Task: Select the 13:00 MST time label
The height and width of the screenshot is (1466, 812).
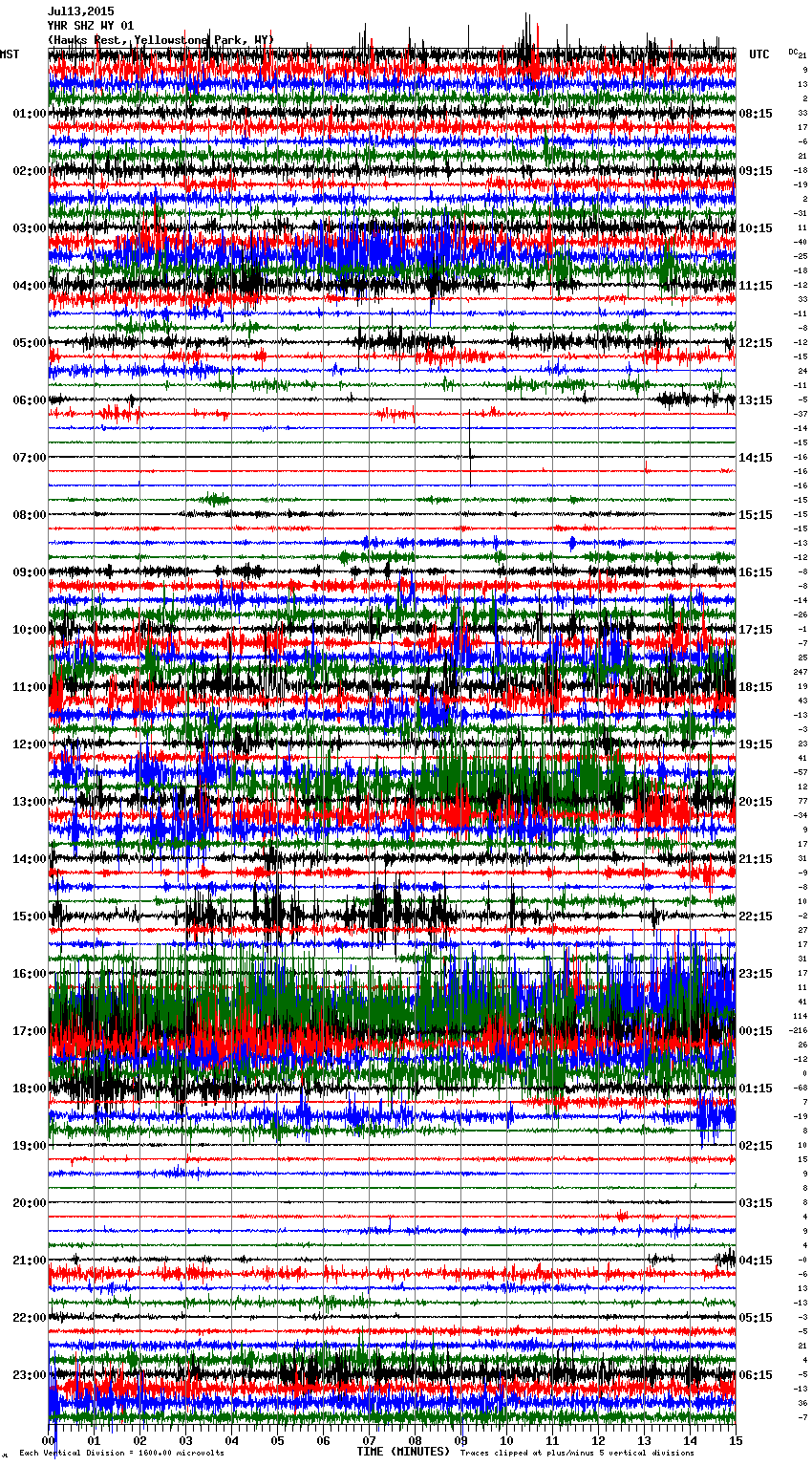Action: 30,802
